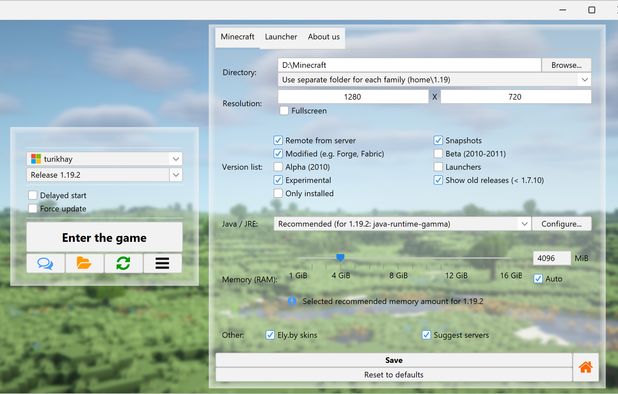Screen dimensions: 618x394
Task: Check the Only installed box
Action: tap(278, 193)
